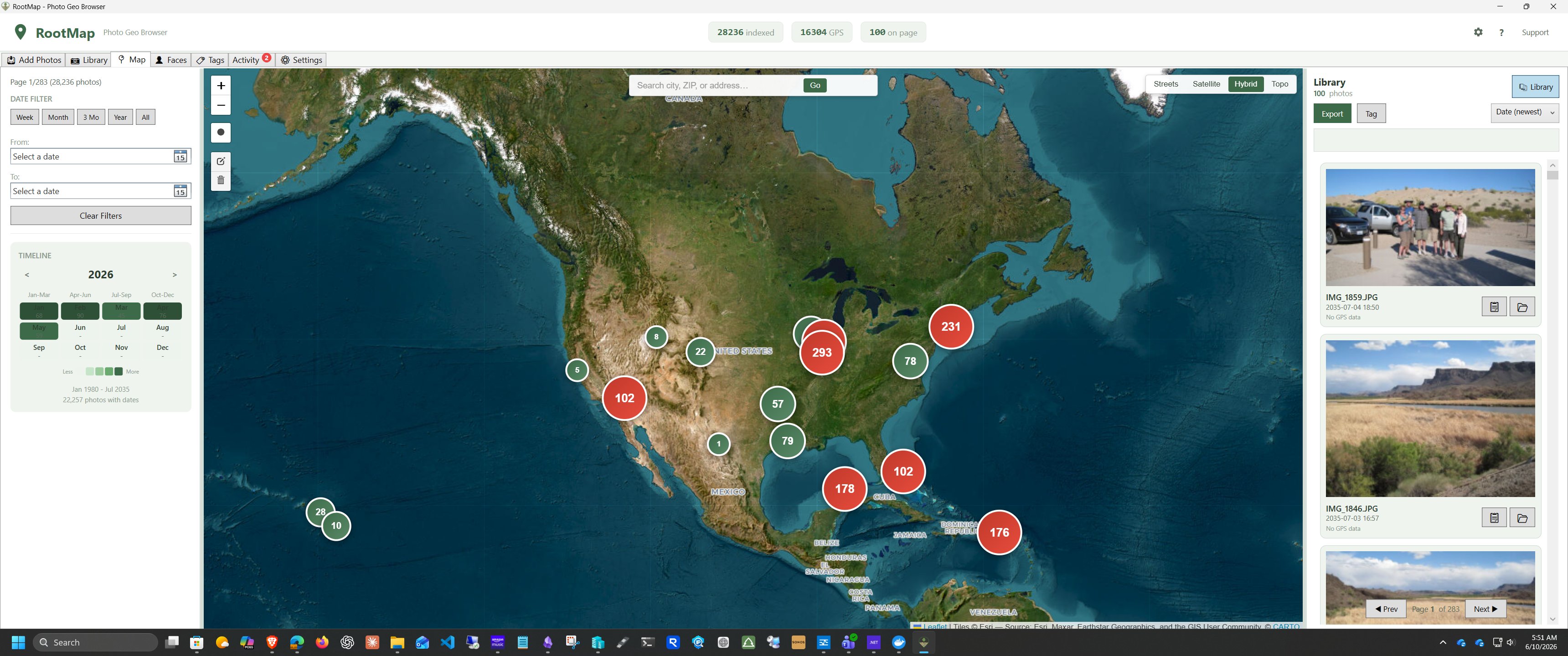Open the 231-photo red cluster
The image size is (1568, 656).
coord(951,327)
